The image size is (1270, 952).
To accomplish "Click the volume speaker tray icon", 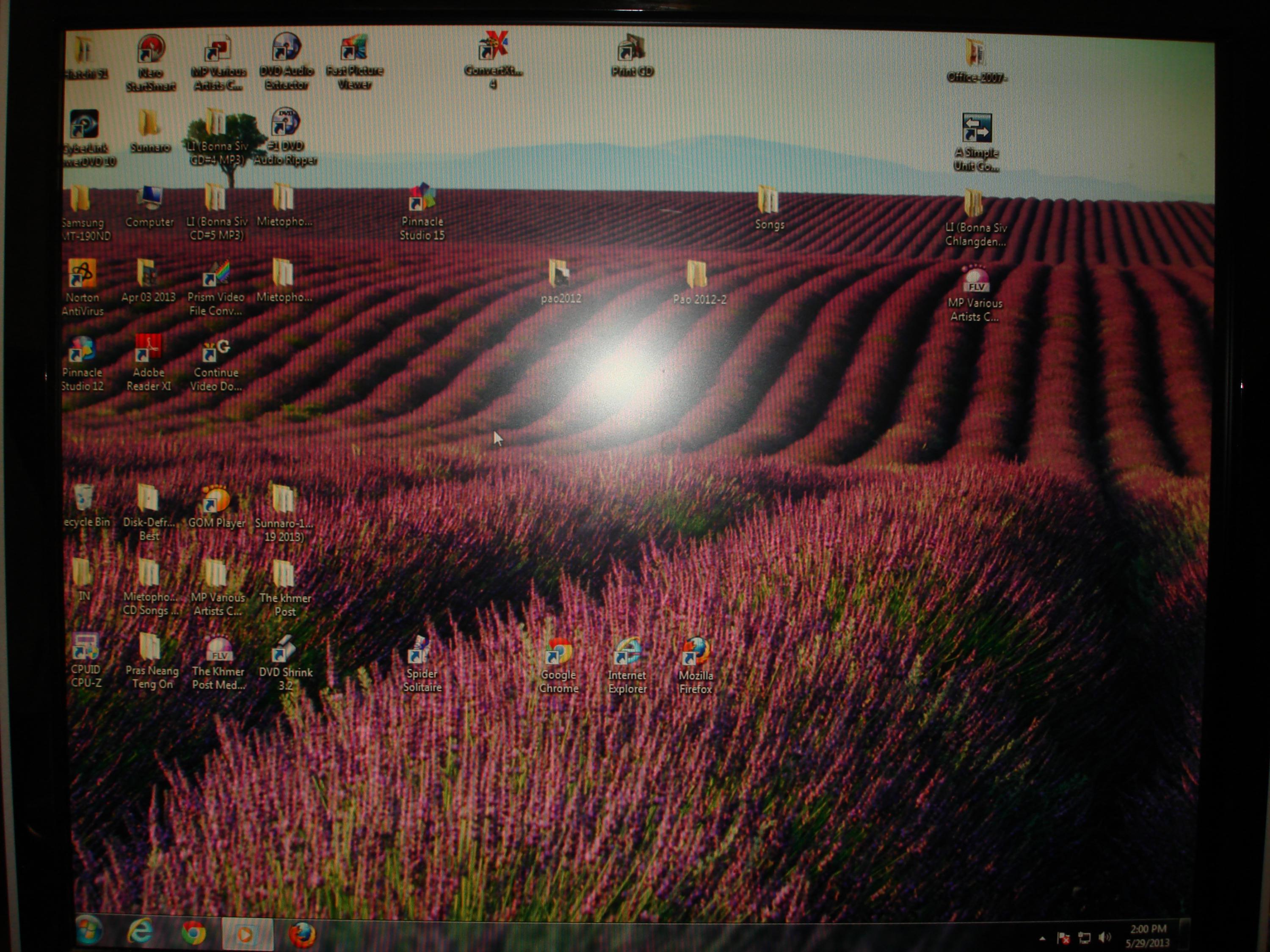I will tap(1104, 937).
